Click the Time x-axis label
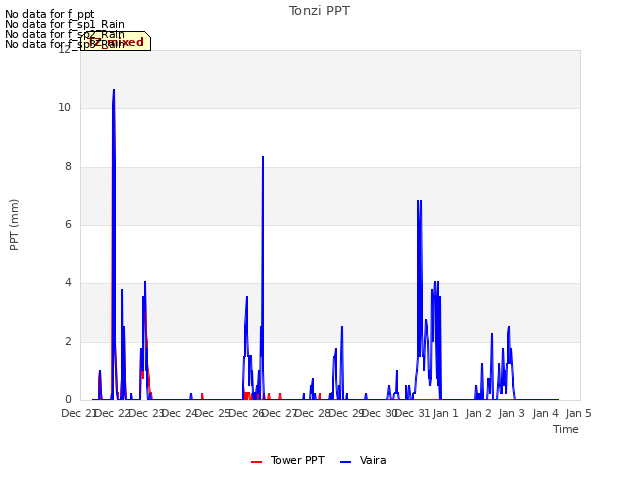Screen dimensions: 640x480 click(x=566, y=429)
